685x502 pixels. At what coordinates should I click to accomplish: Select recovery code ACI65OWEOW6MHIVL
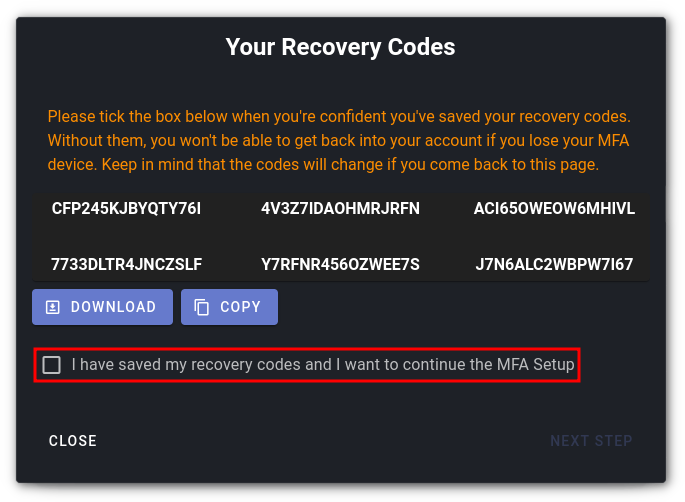coord(554,208)
